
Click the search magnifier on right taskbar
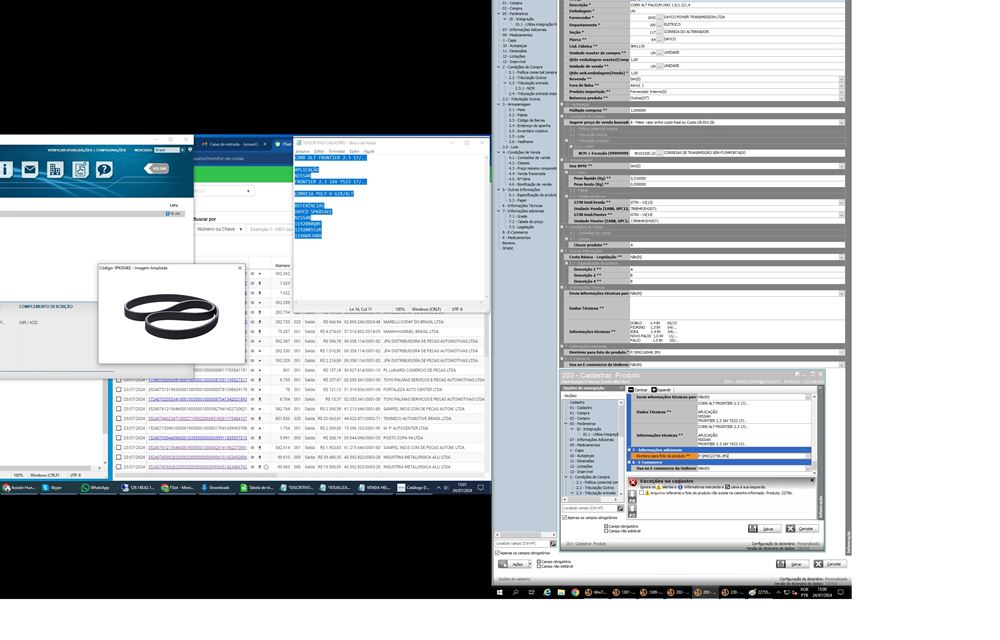point(515,592)
